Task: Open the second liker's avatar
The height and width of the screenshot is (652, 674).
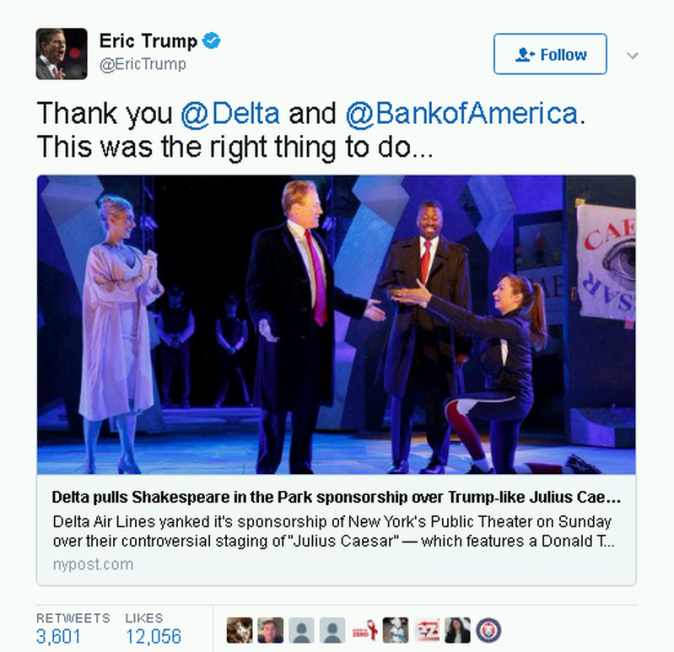Action: 270,631
